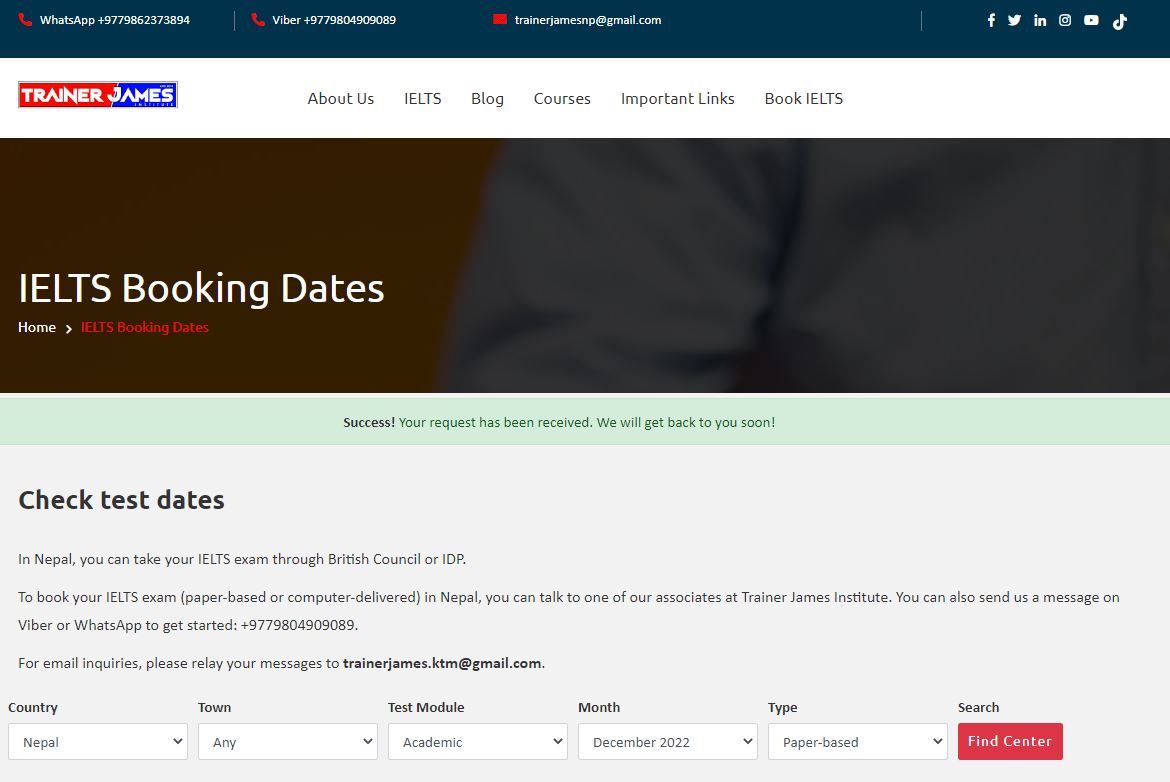Screen dimensions: 1170x782
Task: Click the Twitter bird icon
Action: click(1014, 20)
